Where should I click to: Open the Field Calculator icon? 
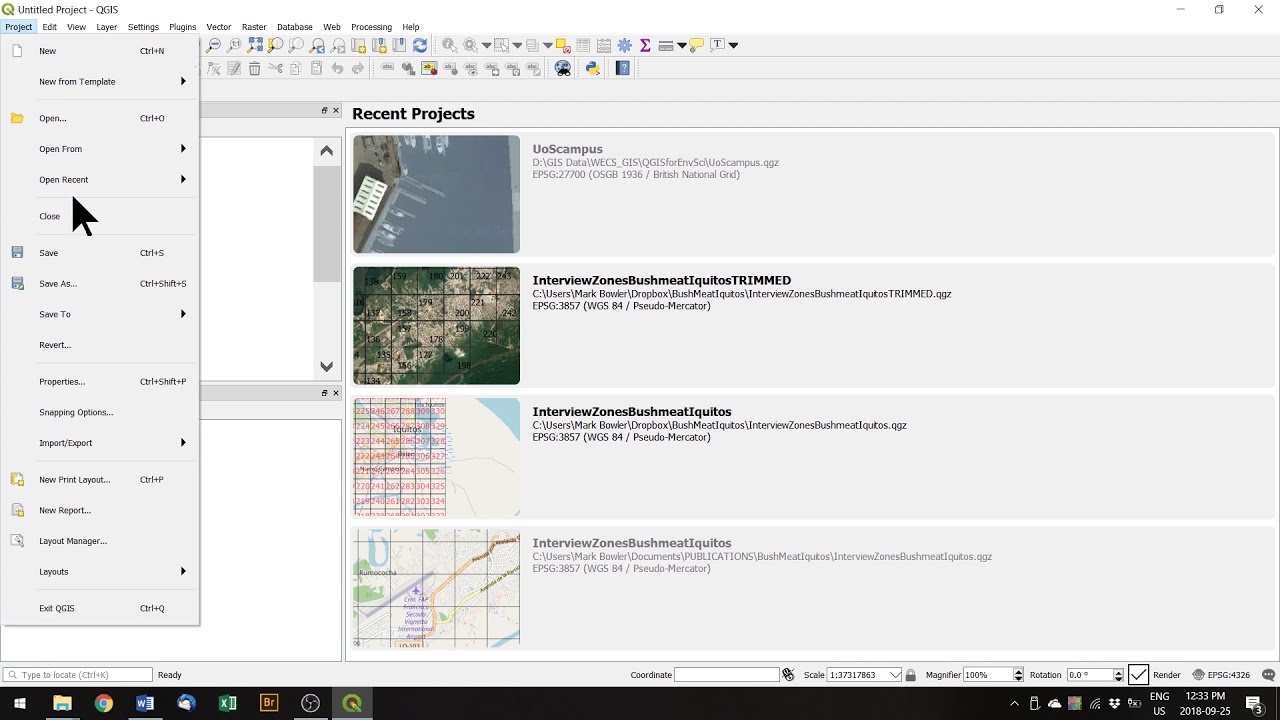(603, 45)
